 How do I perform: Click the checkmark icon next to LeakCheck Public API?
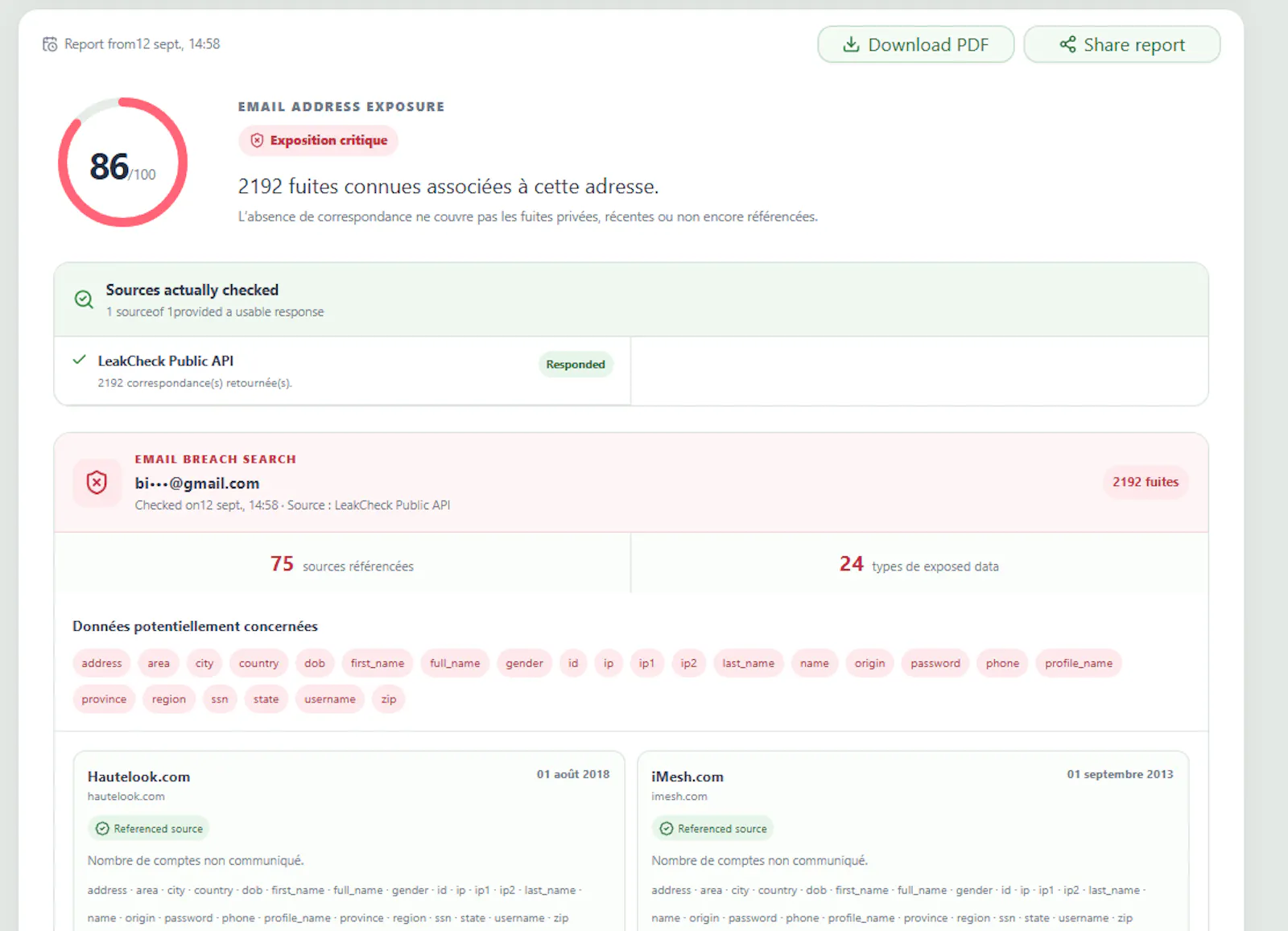coord(79,360)
